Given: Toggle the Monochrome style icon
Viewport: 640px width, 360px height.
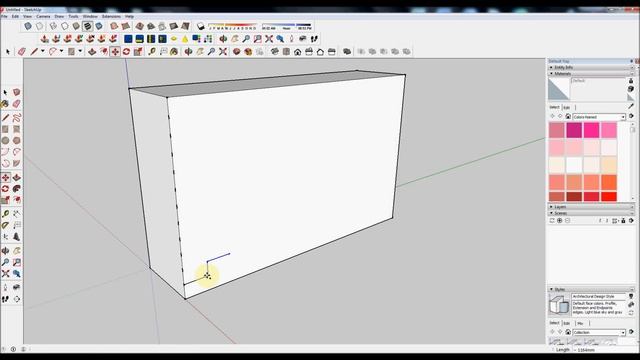Looking at the screenshot, I should point(99,27).
